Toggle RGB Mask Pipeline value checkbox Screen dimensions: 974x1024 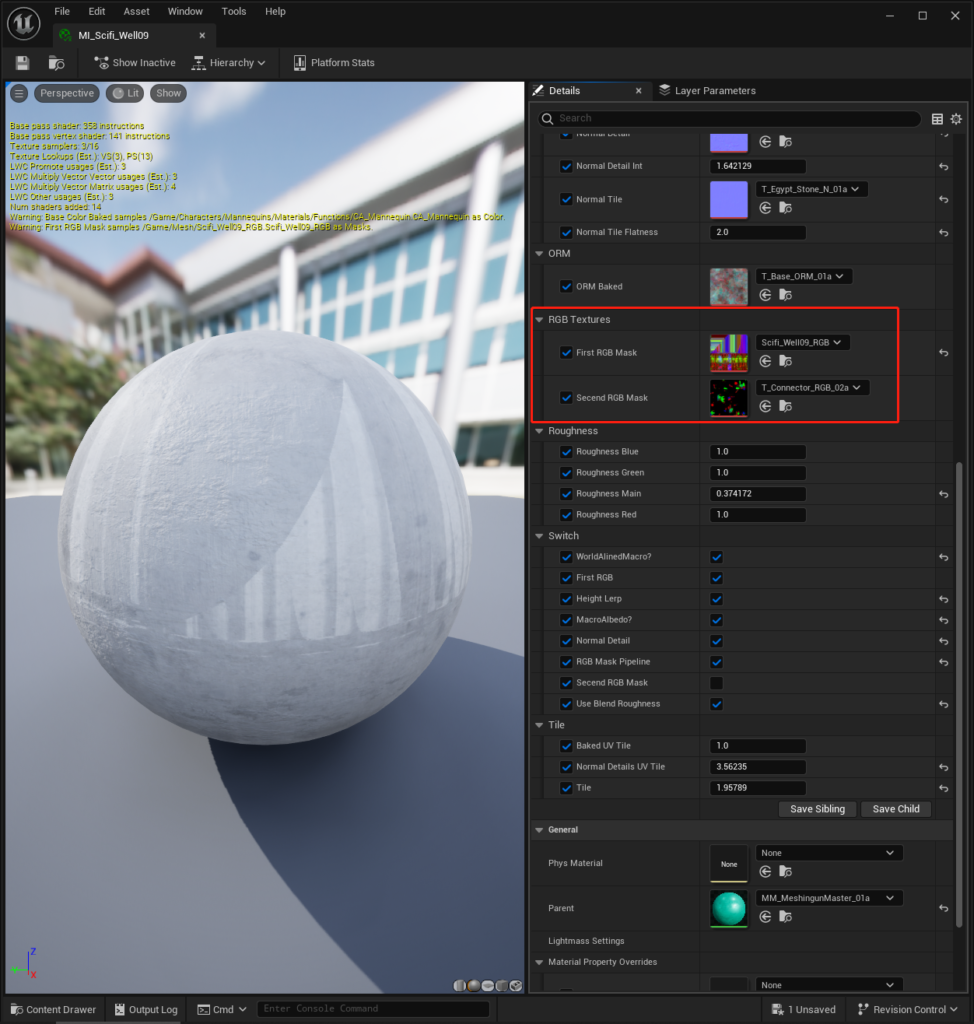717,662
